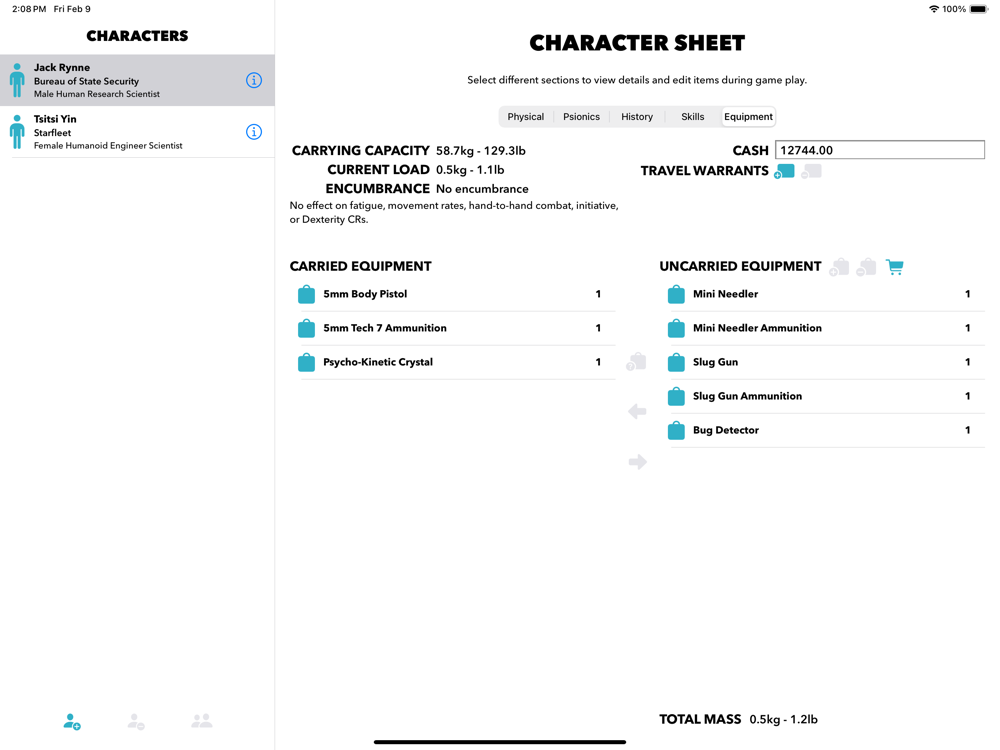Image resolution: width=1000 pixels, height=750 pixels.
Task: Move item to carried with left arrow
Action: click(x=637, y=411)
